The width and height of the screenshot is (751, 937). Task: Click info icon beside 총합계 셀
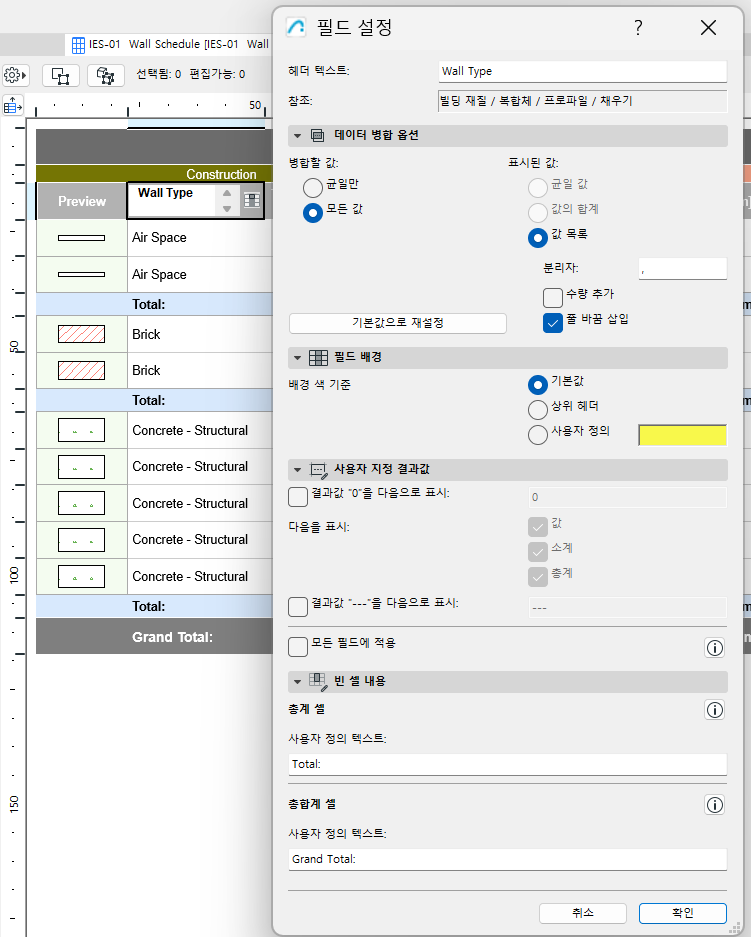[x=715, y=805]
